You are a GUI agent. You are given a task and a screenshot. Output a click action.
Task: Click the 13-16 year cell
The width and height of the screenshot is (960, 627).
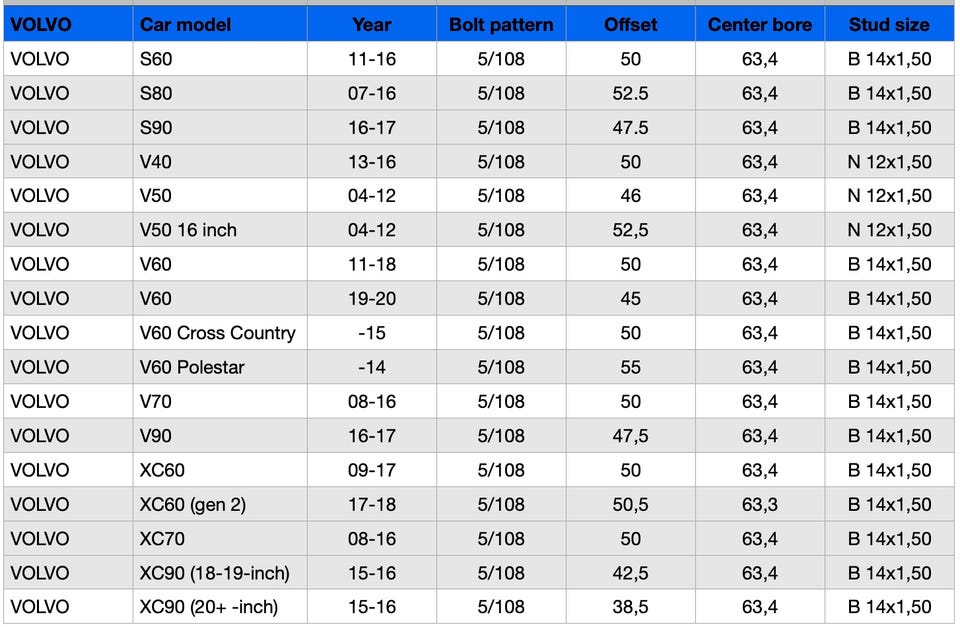(x=372, y=162)
